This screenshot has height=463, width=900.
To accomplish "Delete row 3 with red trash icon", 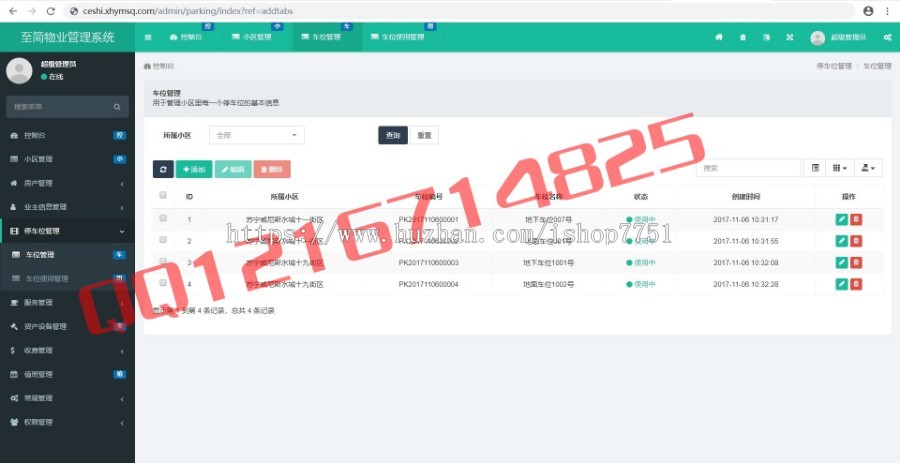I will click(856, 262).
